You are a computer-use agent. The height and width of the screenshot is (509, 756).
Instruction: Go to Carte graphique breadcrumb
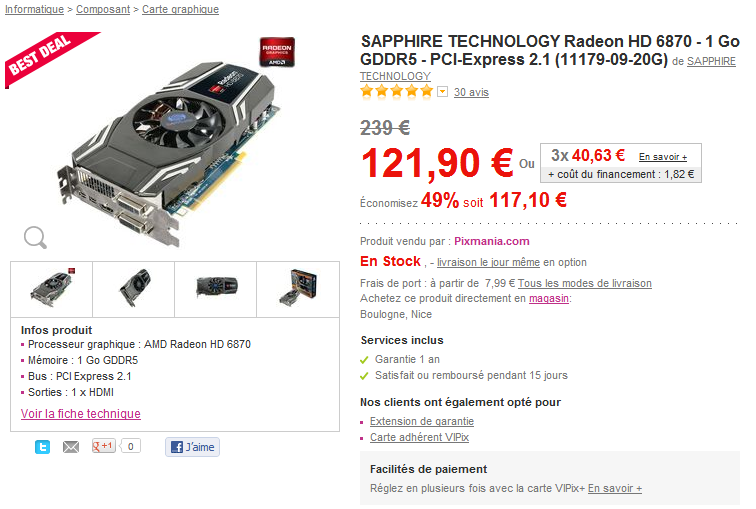point(180,9)
